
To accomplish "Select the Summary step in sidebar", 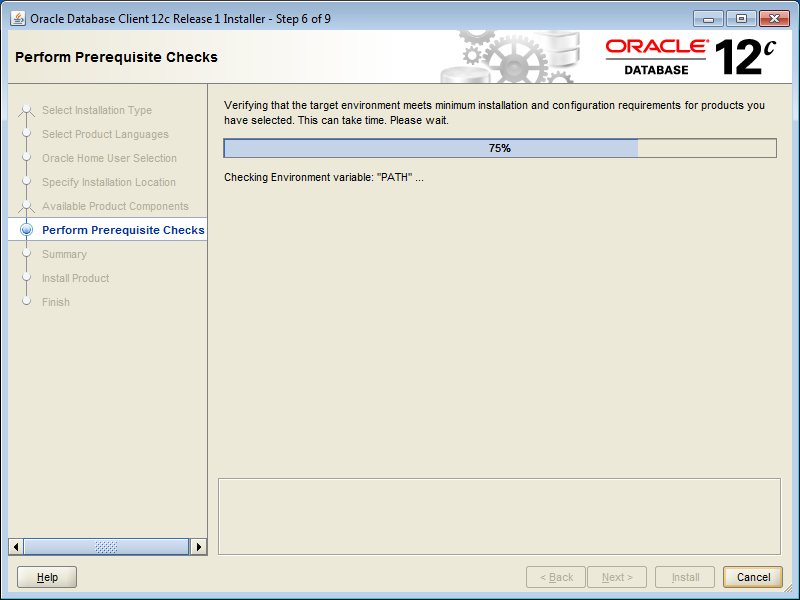I will click(x=64, y=254).
